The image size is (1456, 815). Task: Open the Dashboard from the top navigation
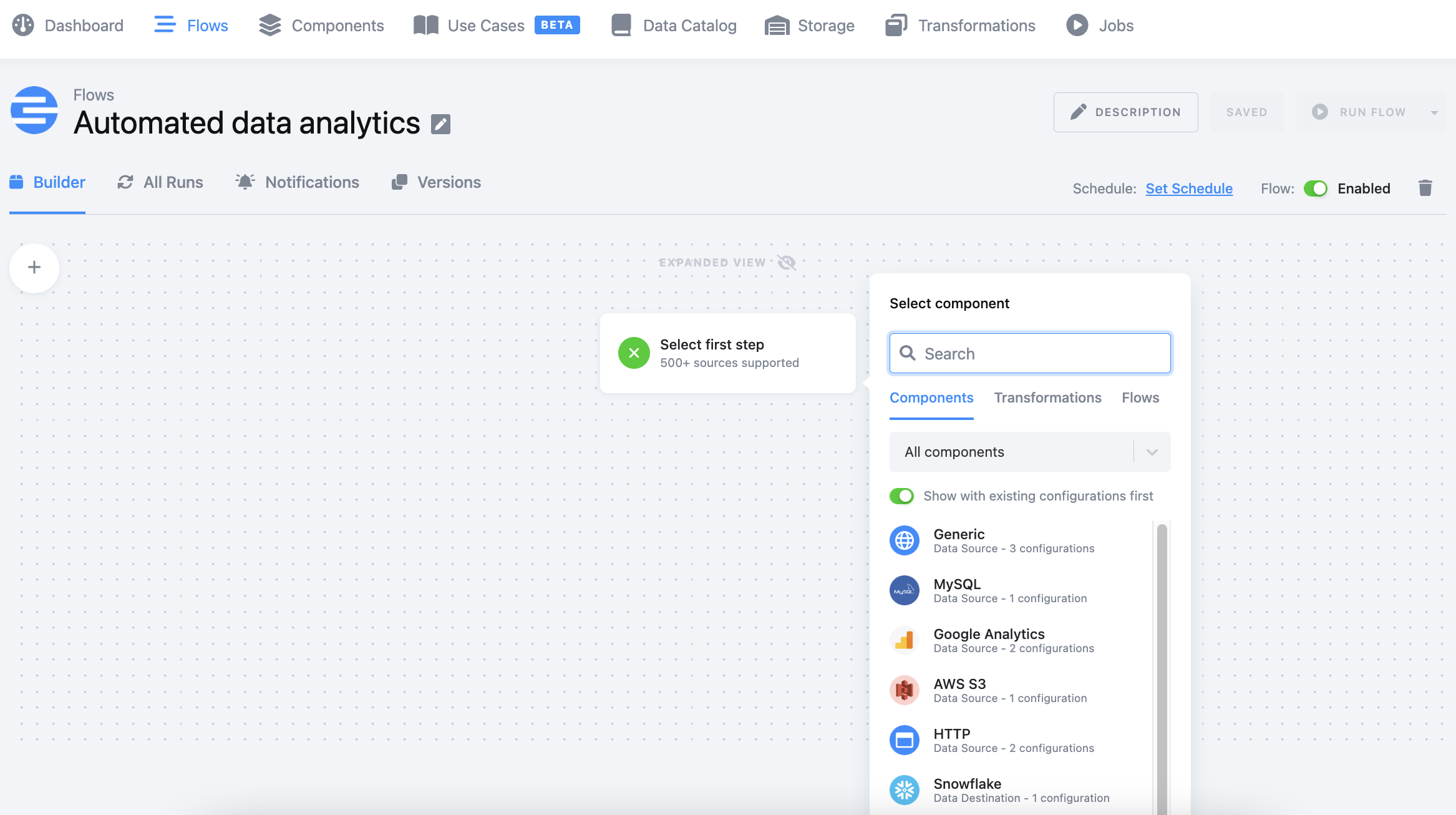(69, 26)
